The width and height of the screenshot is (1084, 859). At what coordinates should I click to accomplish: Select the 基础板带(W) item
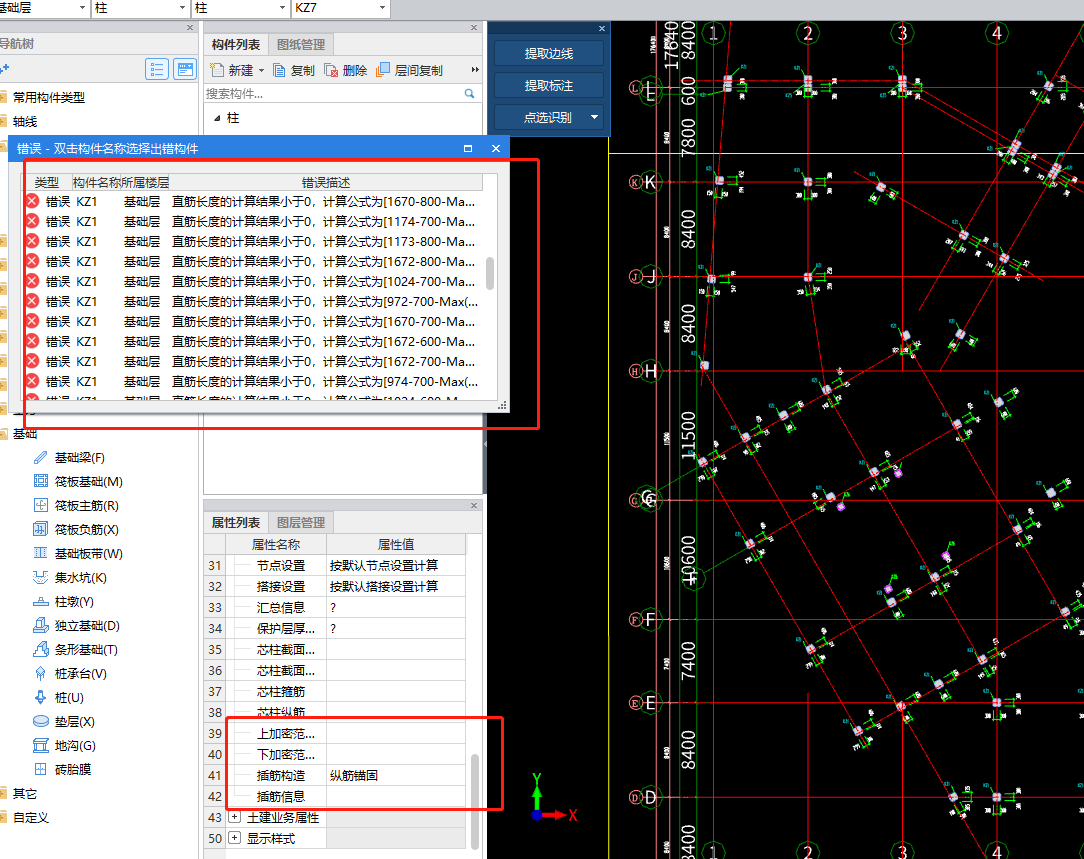coord(78,554)
